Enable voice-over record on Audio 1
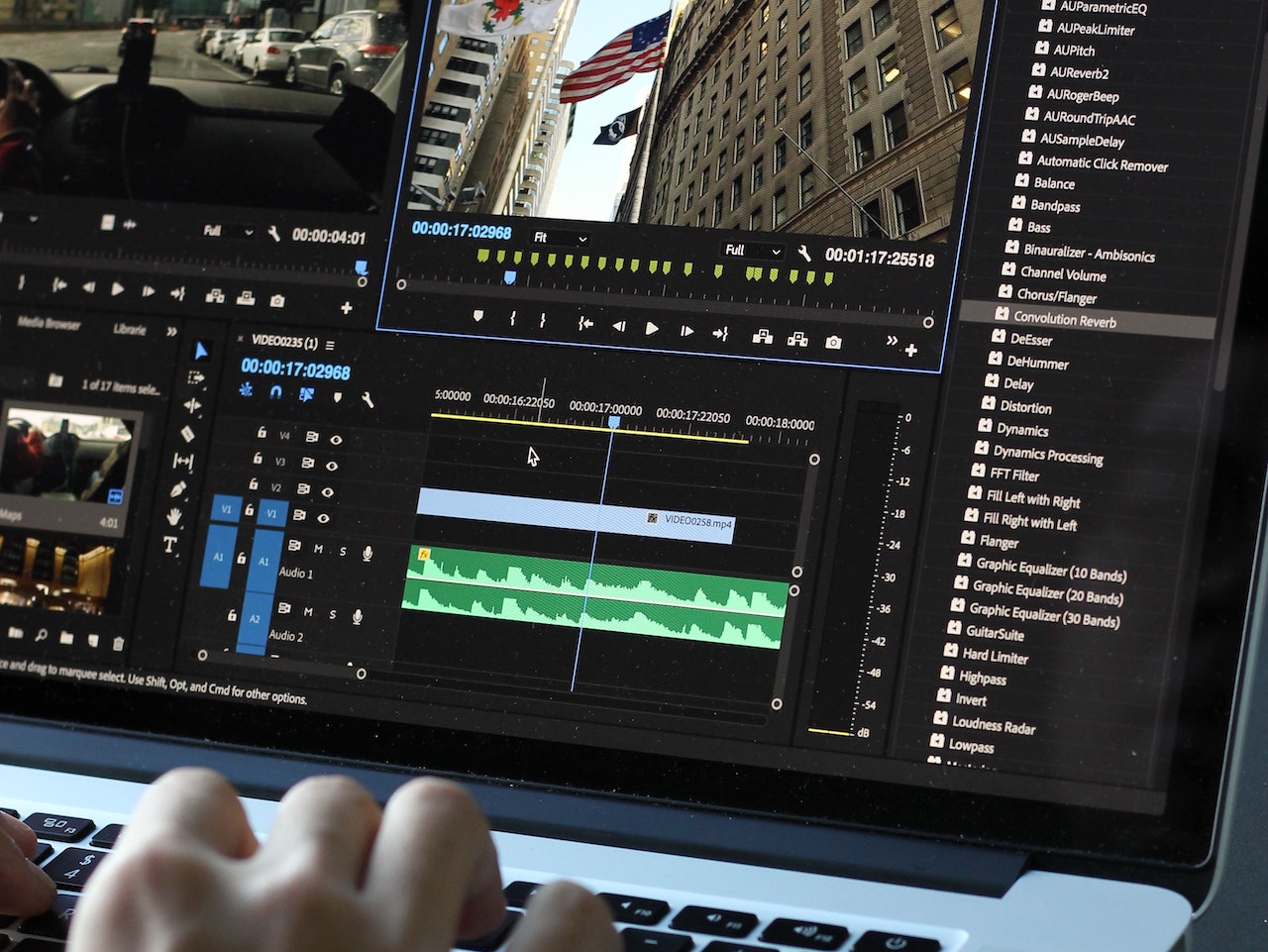The image size is (1268, 952). (x=368, y=553)
